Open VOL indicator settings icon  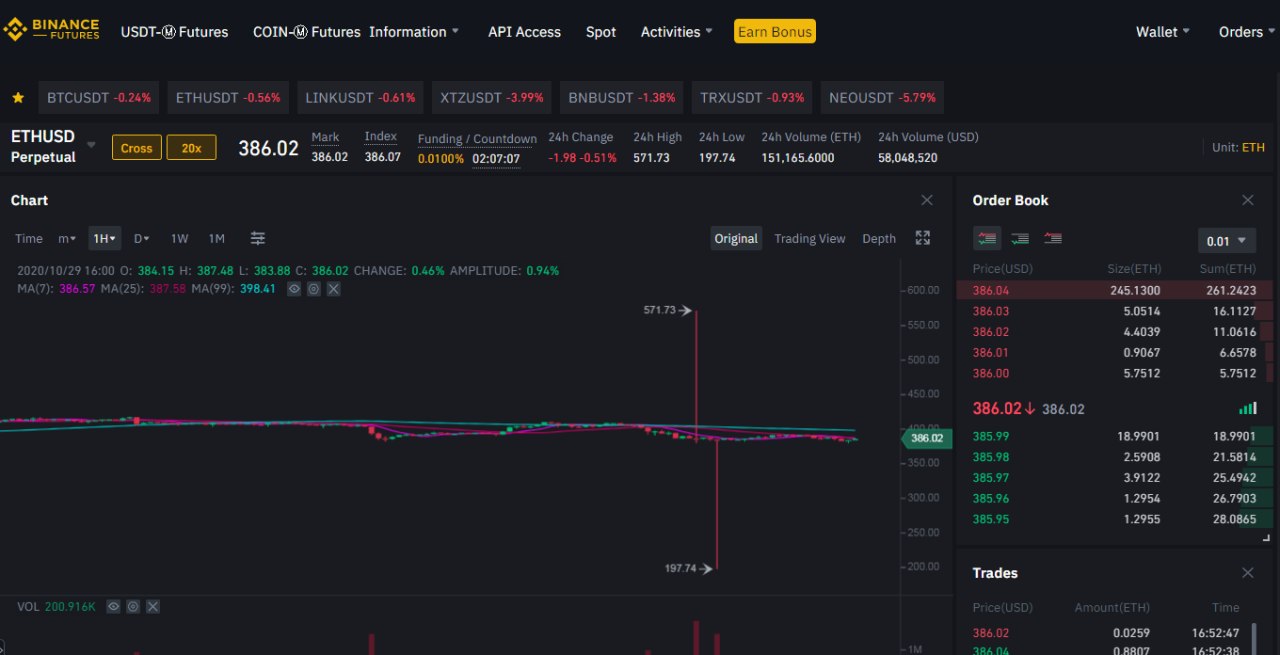(x=133, y=606)
